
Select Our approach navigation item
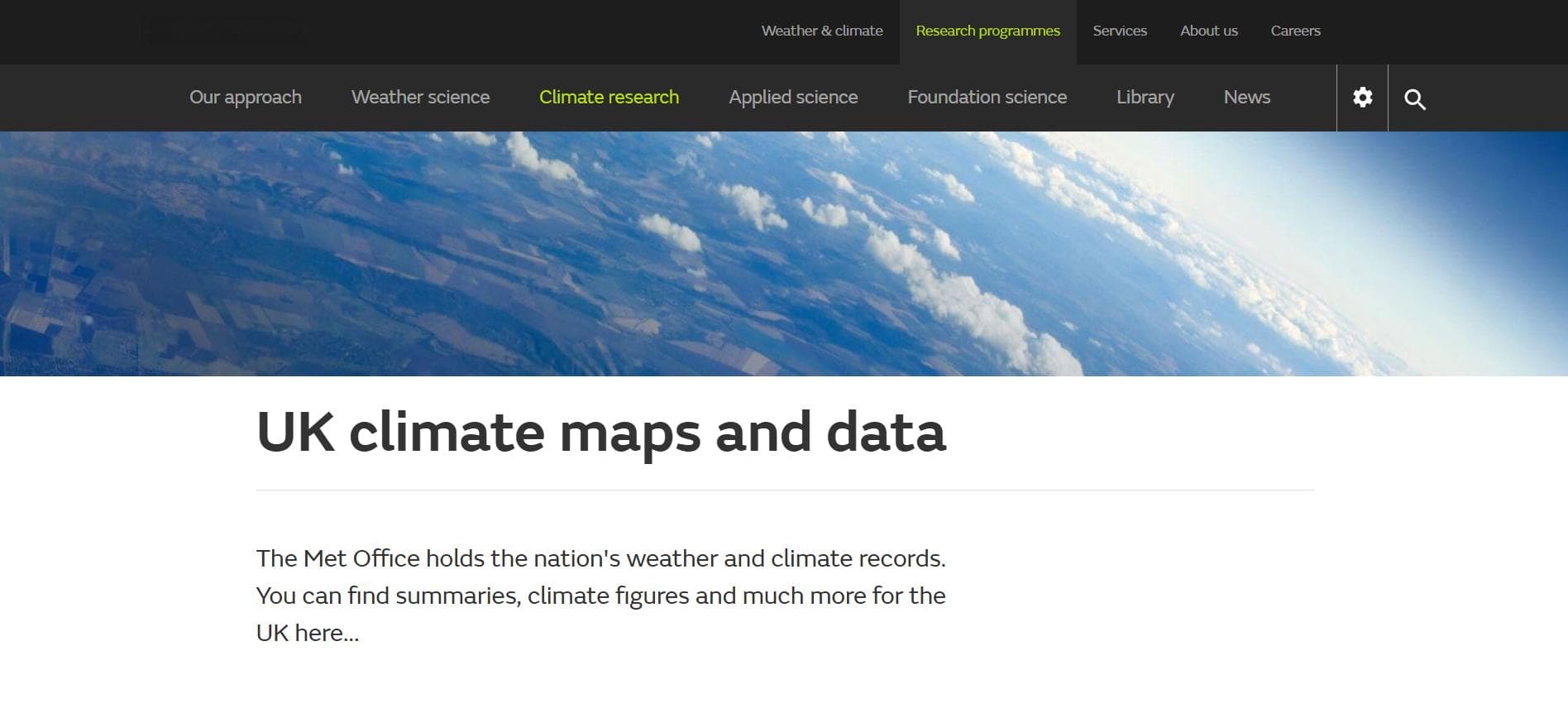pyautogui.click(x=246, y=98)
